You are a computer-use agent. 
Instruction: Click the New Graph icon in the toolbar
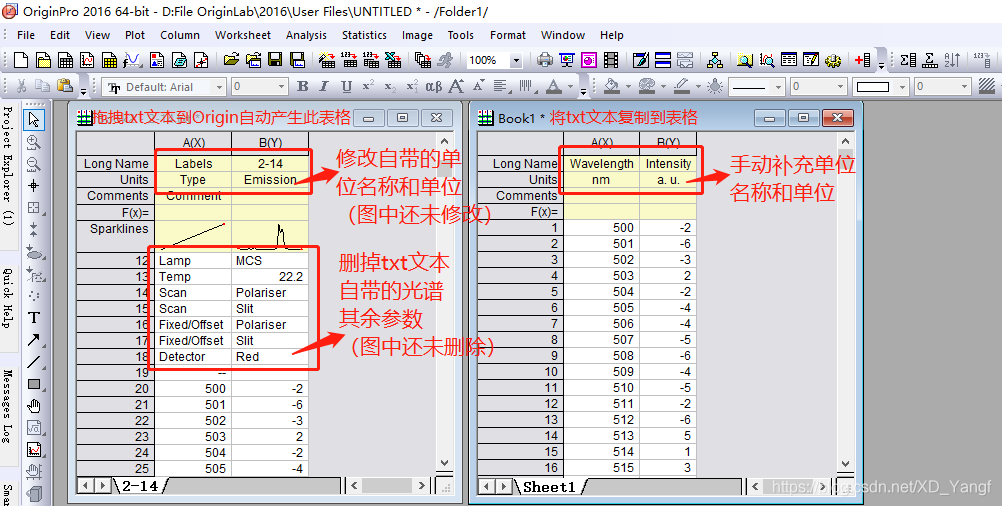(88, 61)
